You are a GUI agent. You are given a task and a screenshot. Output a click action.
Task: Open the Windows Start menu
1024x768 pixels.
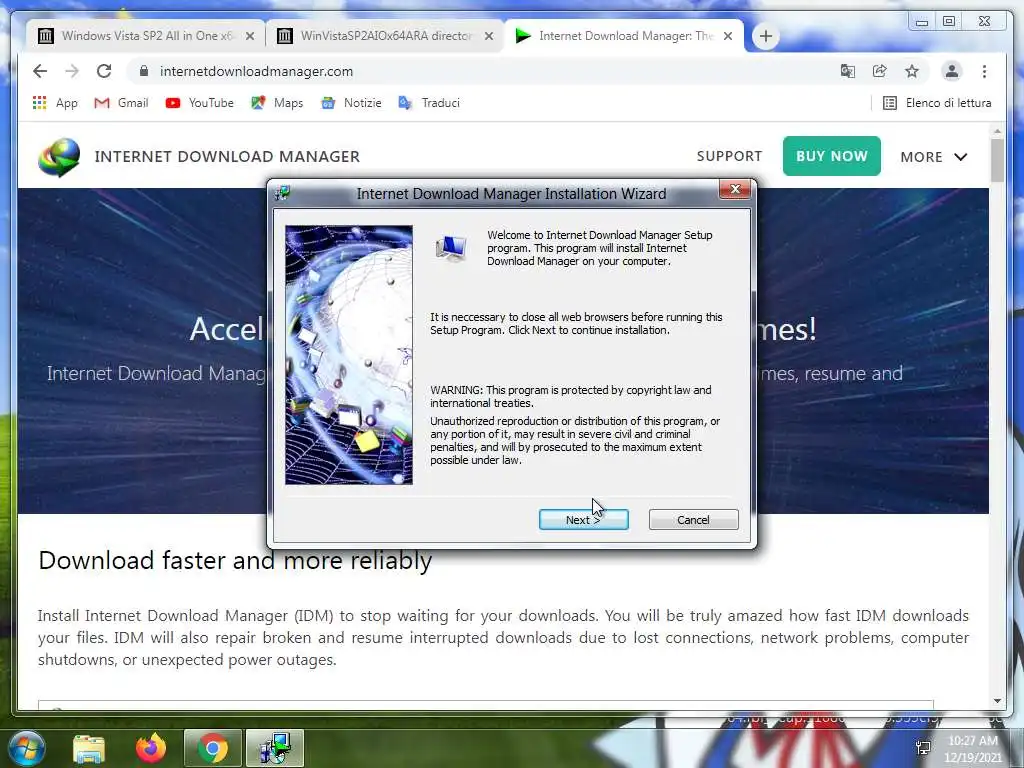coord(25,748)
